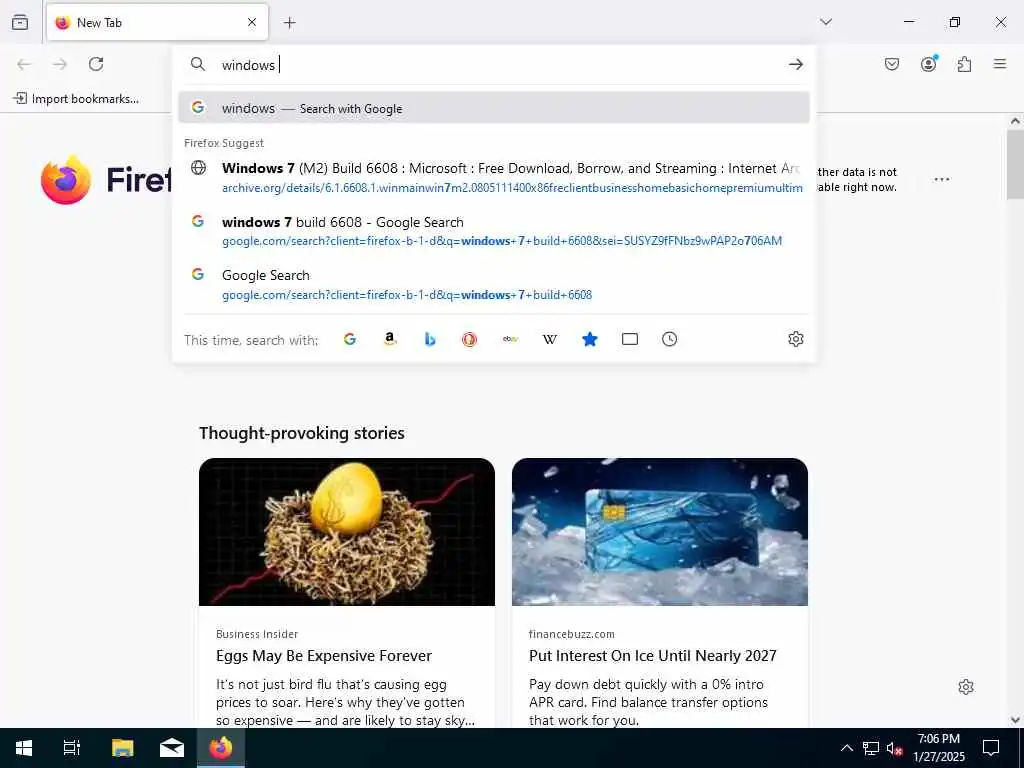The width and height of the screenshot is (1024, 768).
Task: Click scrollbar down arrow
Action: click(x=1015, y=720)
